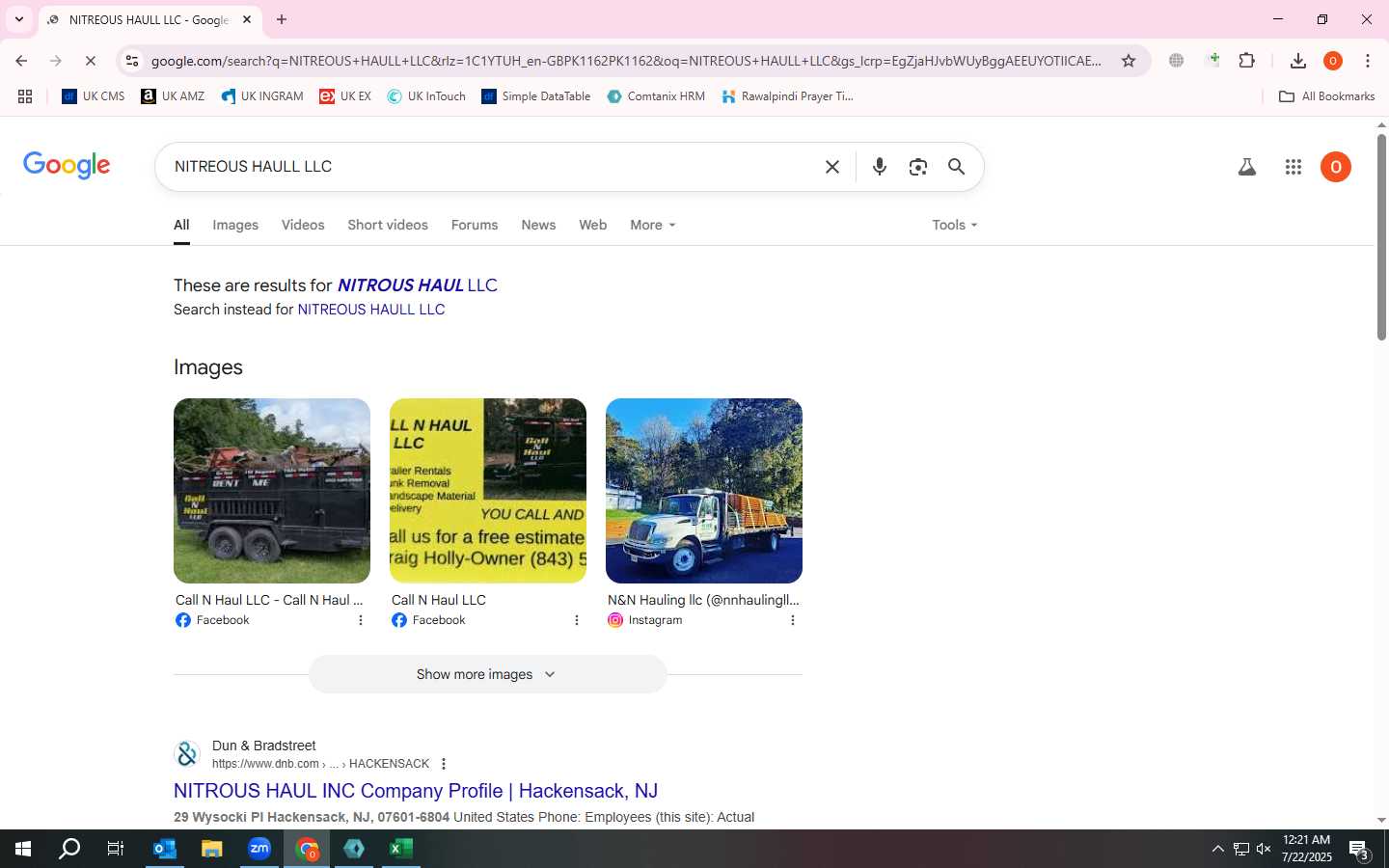Switch to the Forums results tab
1389x868 pixels.
475,225
